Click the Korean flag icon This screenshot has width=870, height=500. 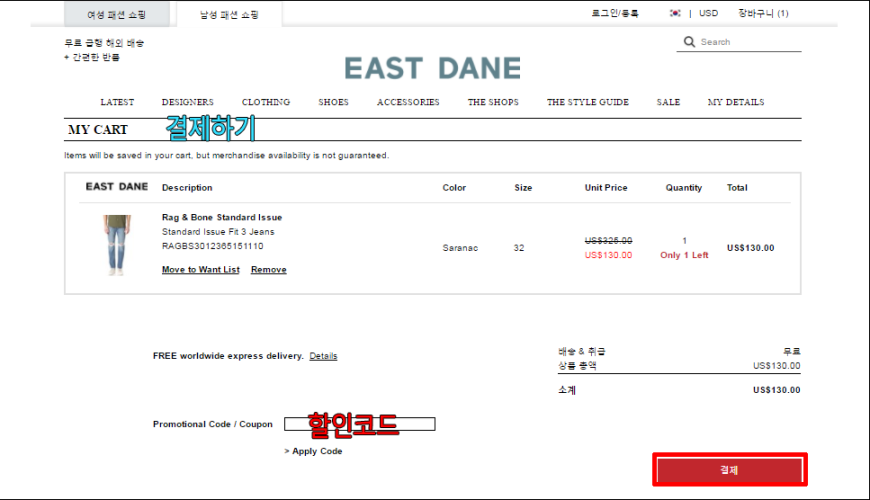(x=675, y=13)
